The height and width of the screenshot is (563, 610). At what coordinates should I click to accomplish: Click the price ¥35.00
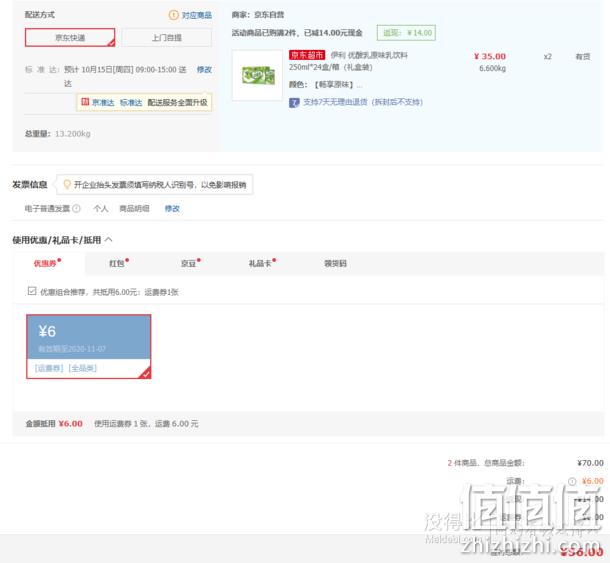tap(490, 56)
